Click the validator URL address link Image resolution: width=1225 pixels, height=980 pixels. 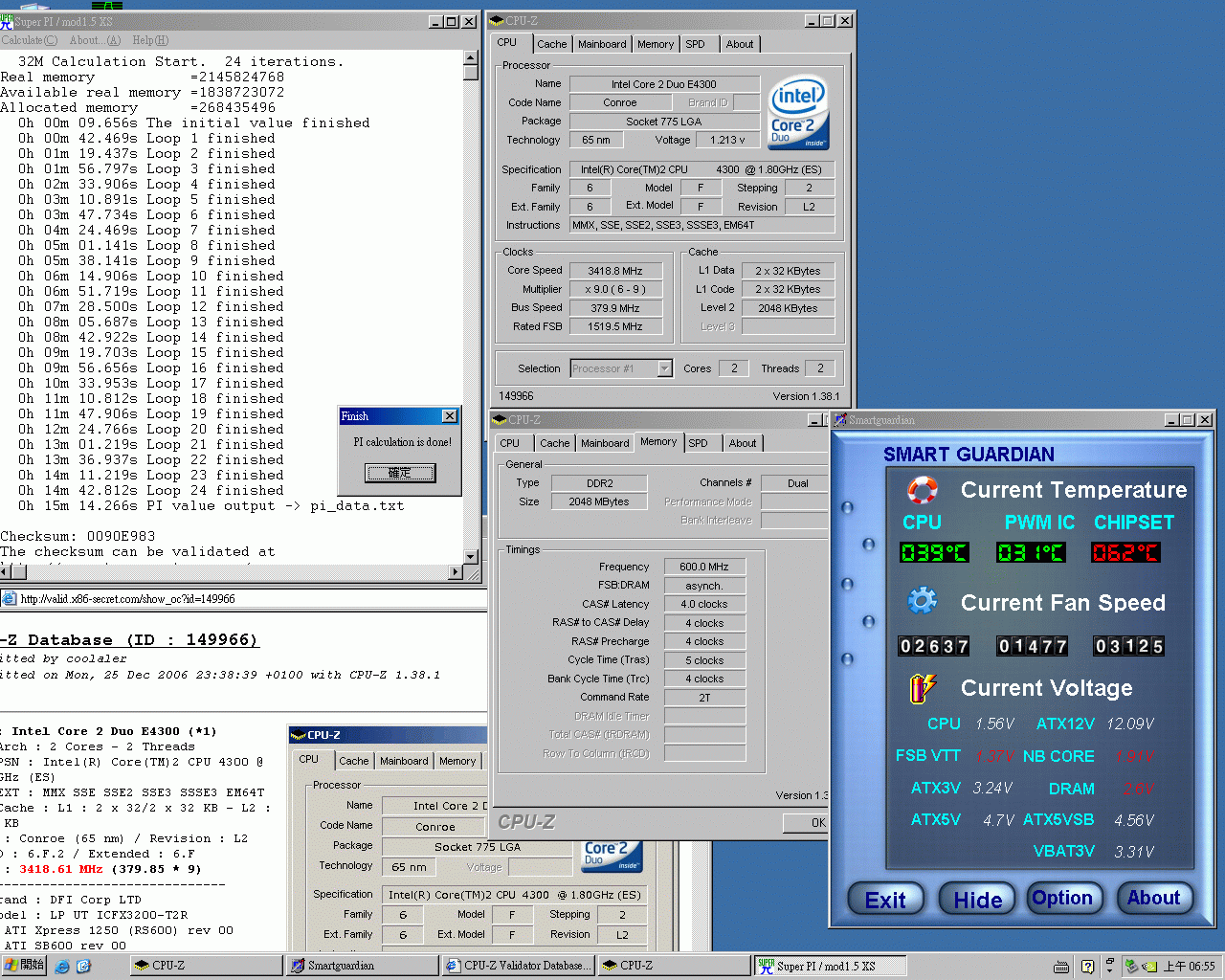[x=127, y=599]
